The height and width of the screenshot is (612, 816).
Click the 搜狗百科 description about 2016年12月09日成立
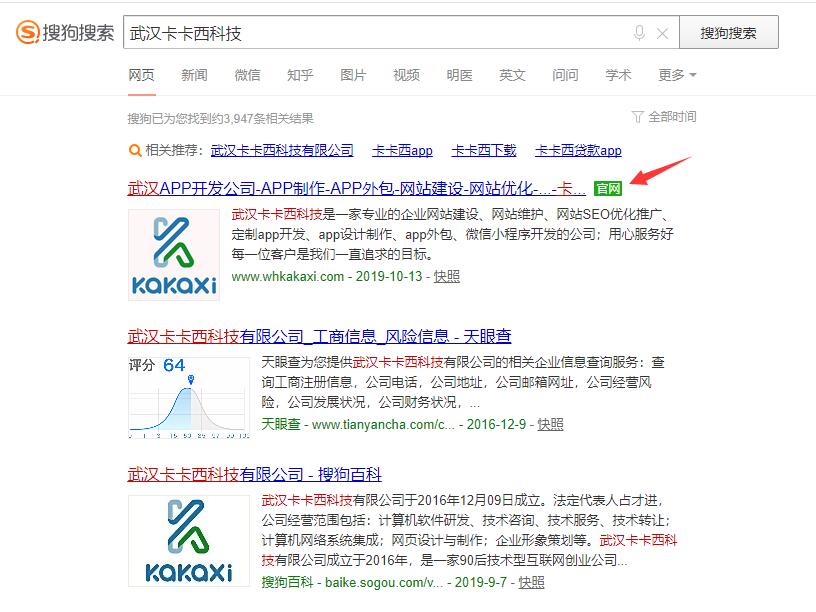469,531
